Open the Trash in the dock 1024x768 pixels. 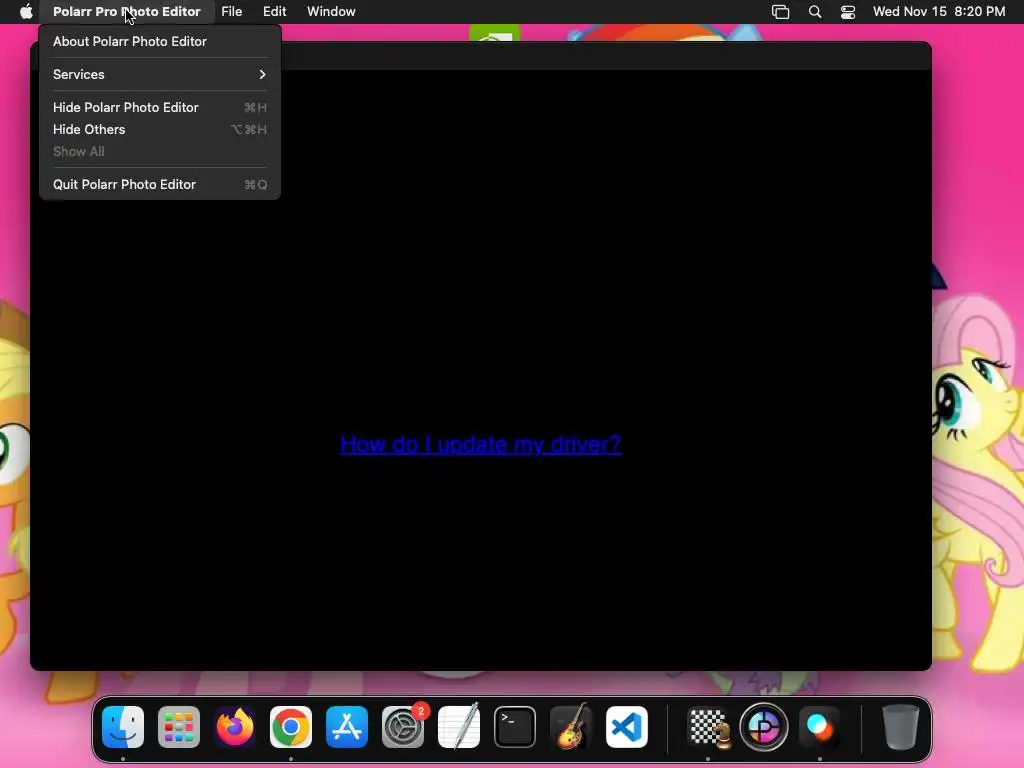coord(901,727)
